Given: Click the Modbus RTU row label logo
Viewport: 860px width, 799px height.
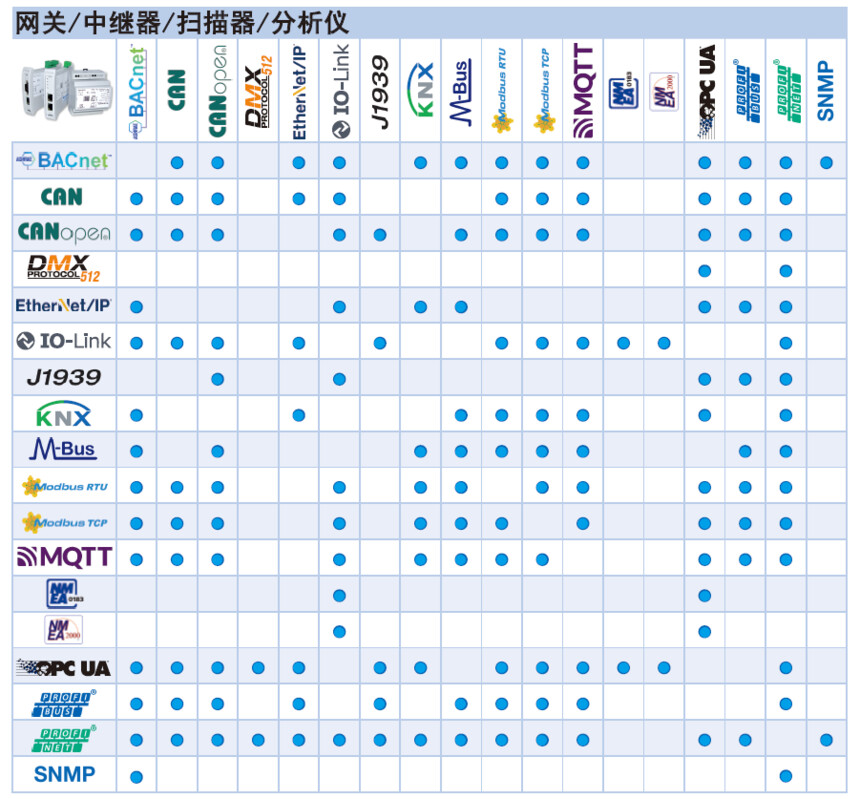Looking at the screenshot, I should coord(65,486).
